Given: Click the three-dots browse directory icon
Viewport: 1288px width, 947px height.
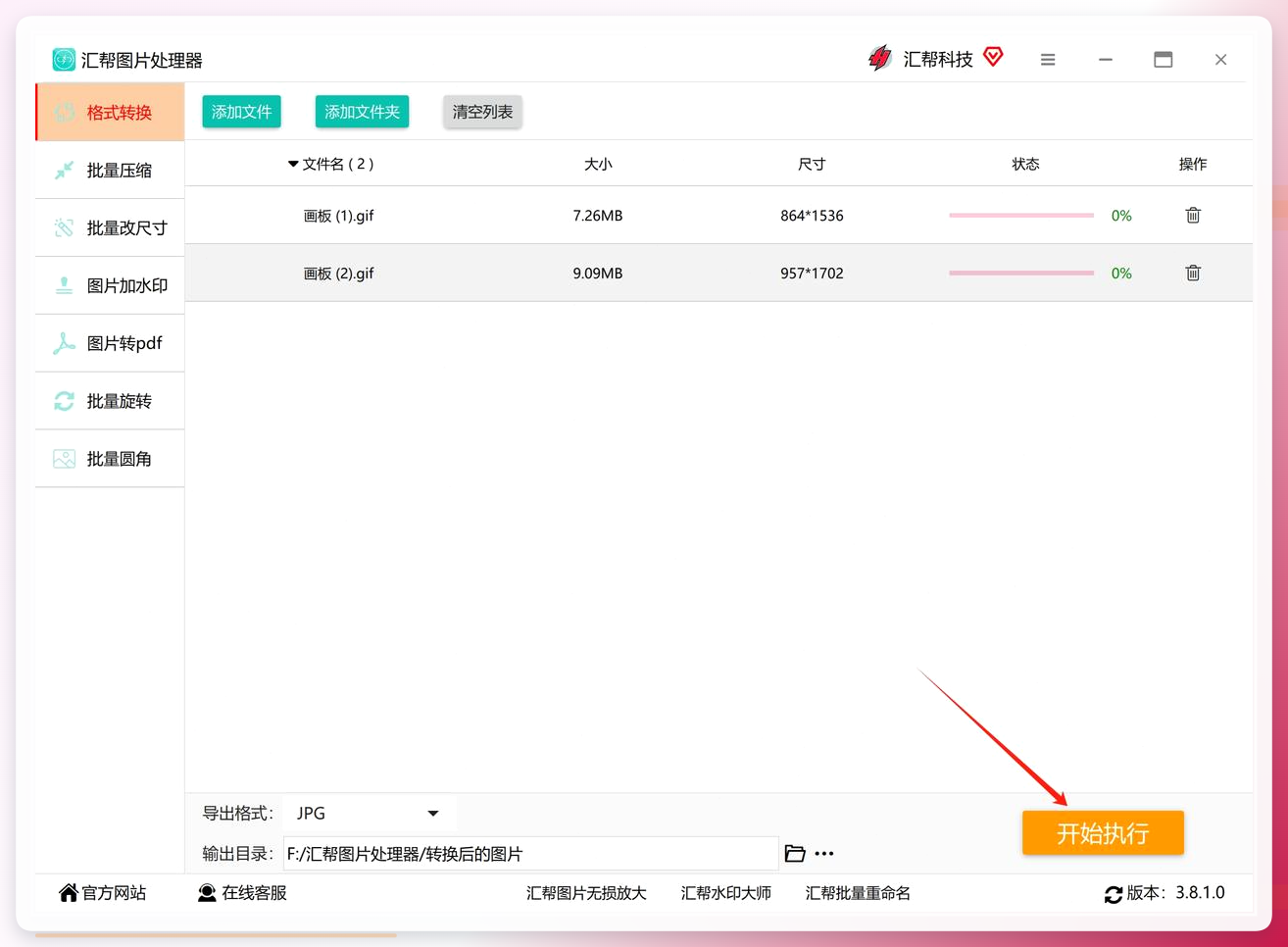Looking at the screenshot, I should pos(824,854).
